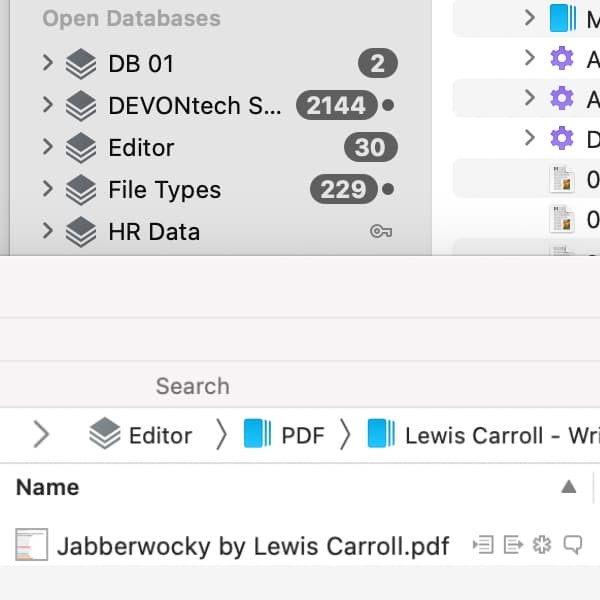Click the PDF group icon in path bar

click(258, 433)
